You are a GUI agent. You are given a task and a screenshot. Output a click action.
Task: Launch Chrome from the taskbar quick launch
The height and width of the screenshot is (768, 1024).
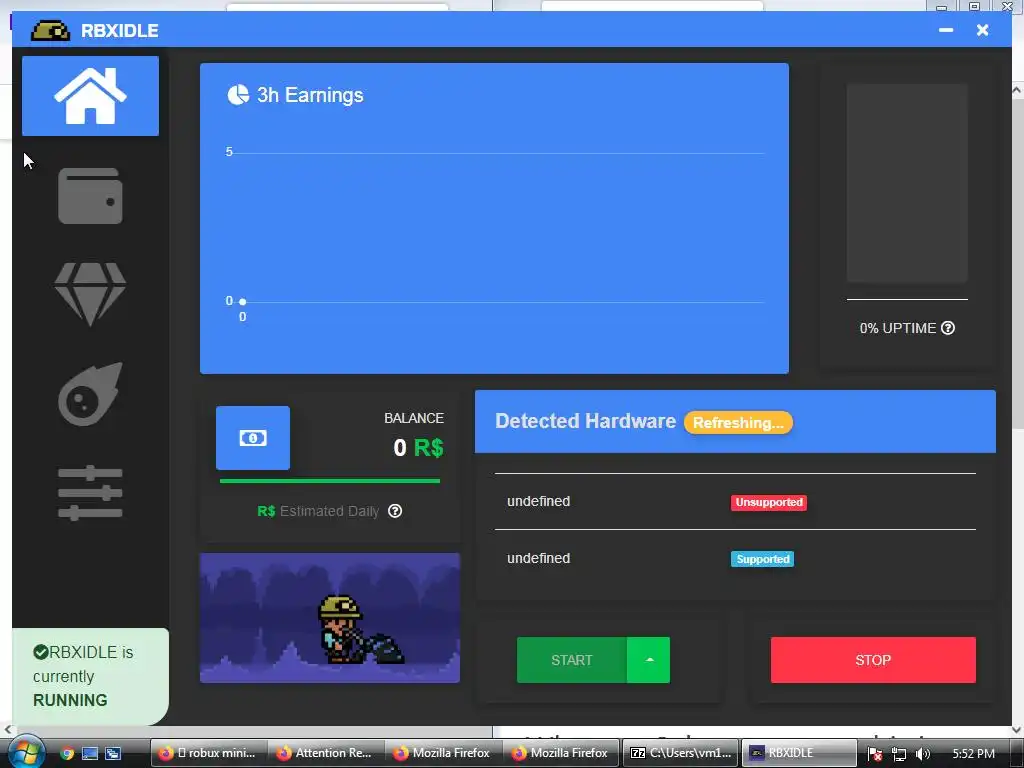pyautogui.click(x=67, y=753)
